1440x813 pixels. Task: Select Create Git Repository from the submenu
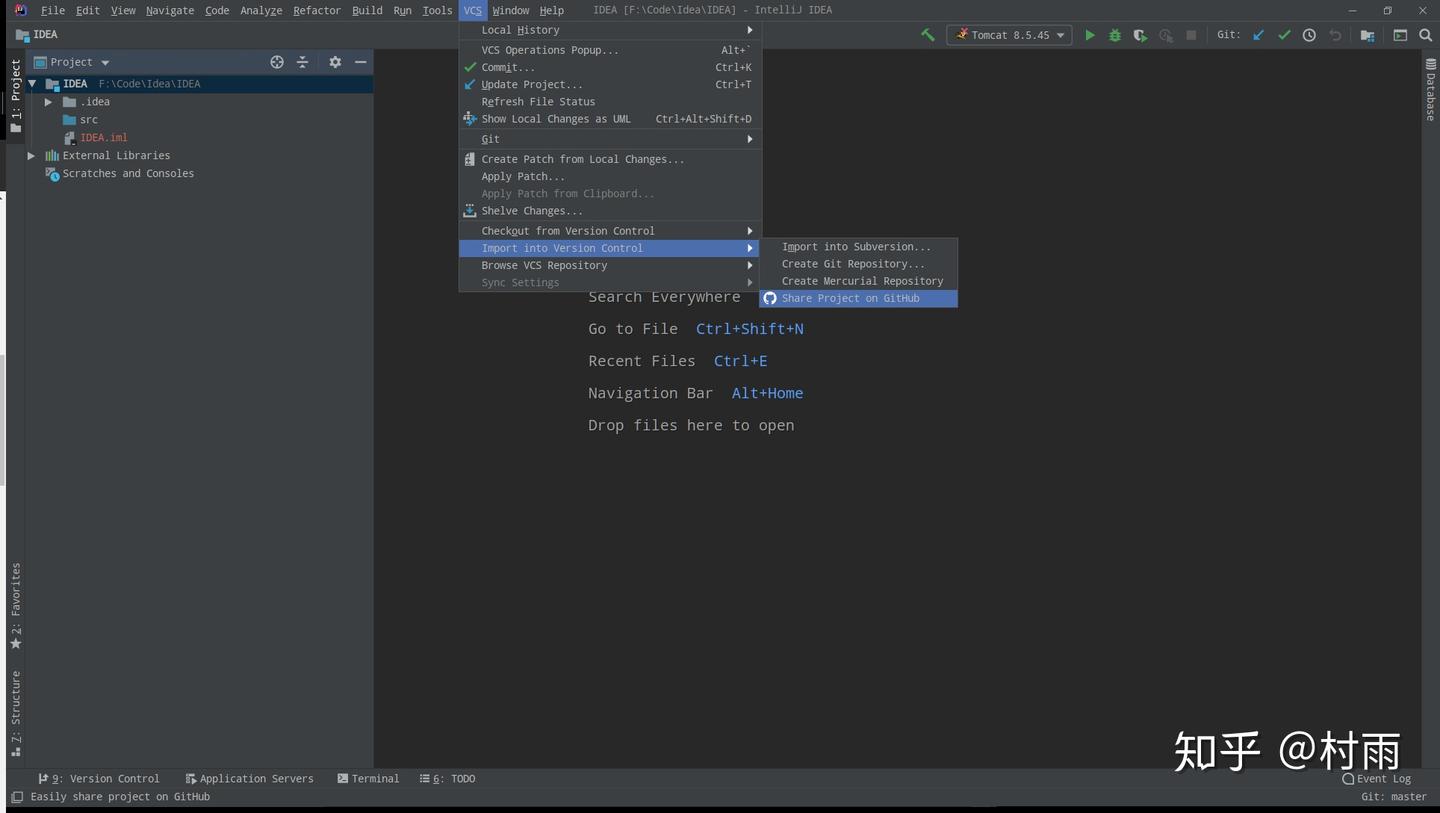(852, 263)
